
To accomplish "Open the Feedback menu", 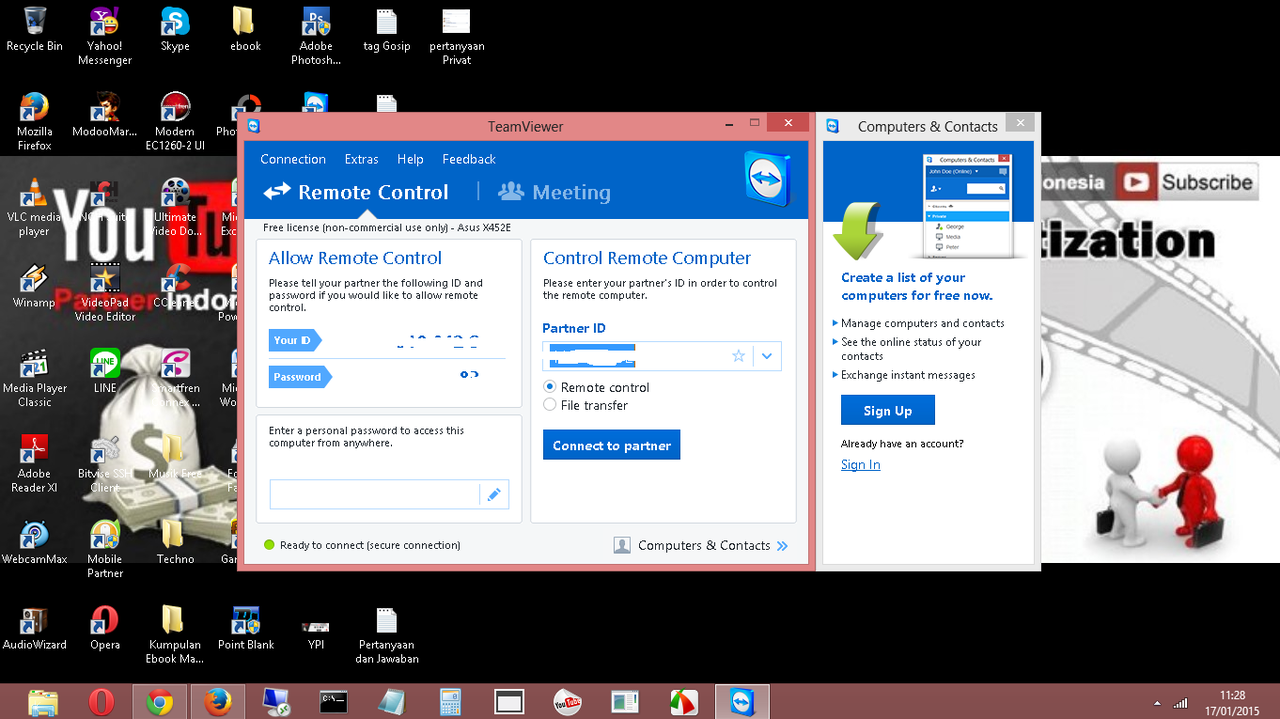I will point(469,159).
